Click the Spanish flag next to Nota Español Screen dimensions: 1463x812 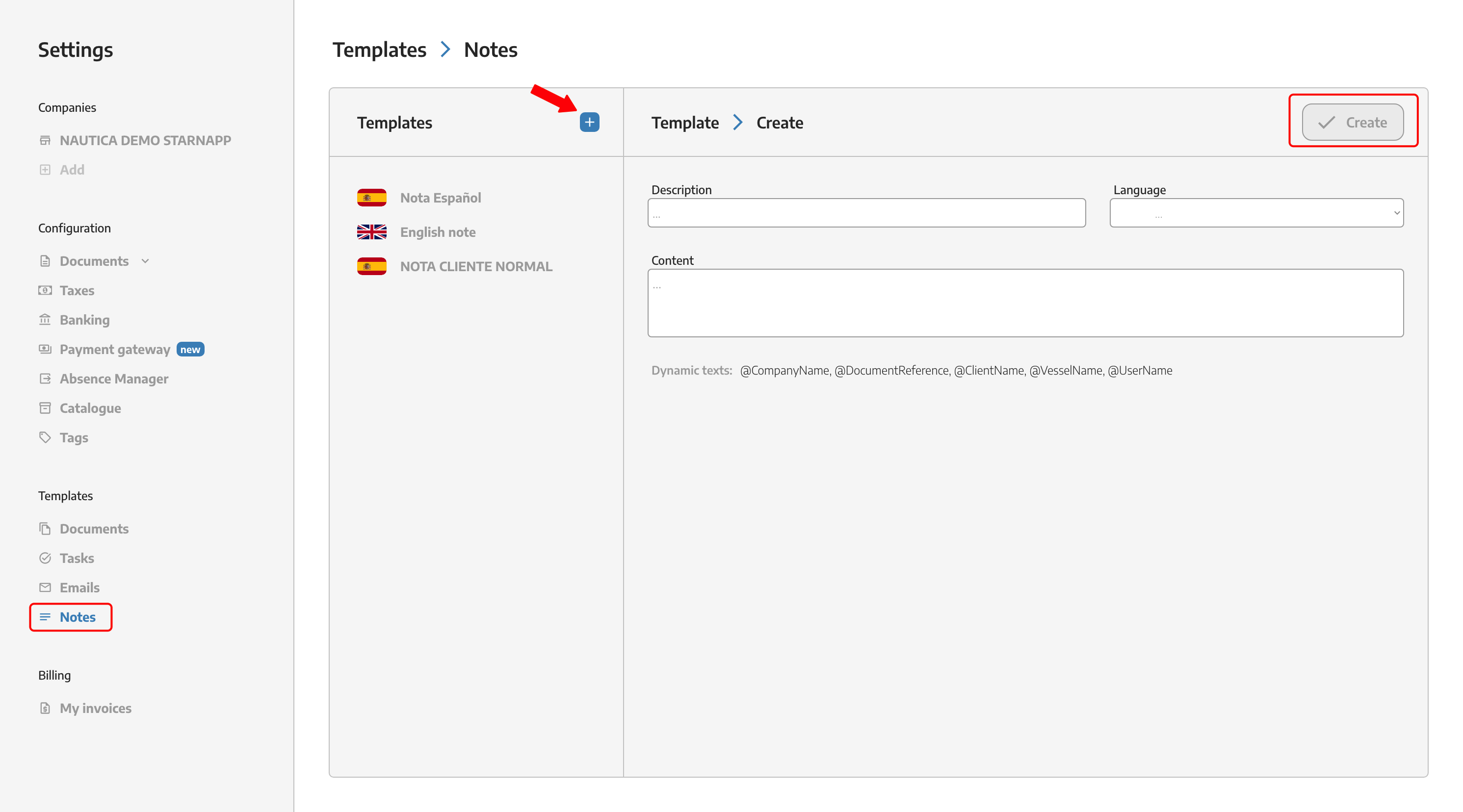[x=371, y=198]
